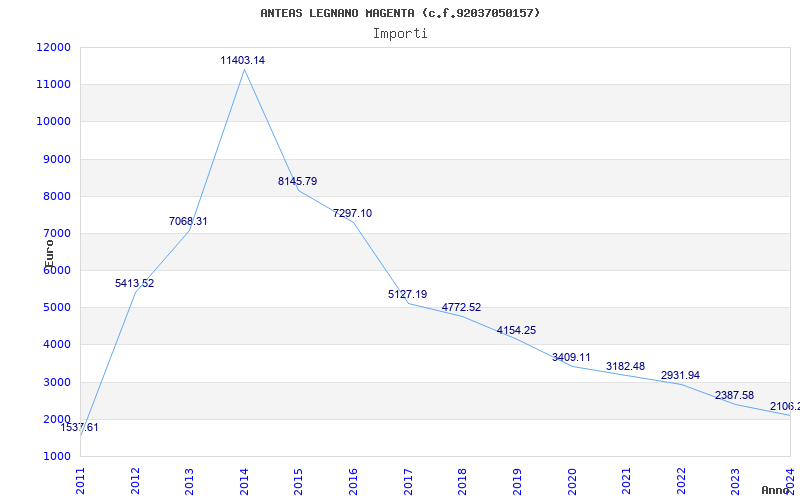Click the 7000 y-axis value
Viewport: 800px width, 500px height.
click(x=56, y=234)
